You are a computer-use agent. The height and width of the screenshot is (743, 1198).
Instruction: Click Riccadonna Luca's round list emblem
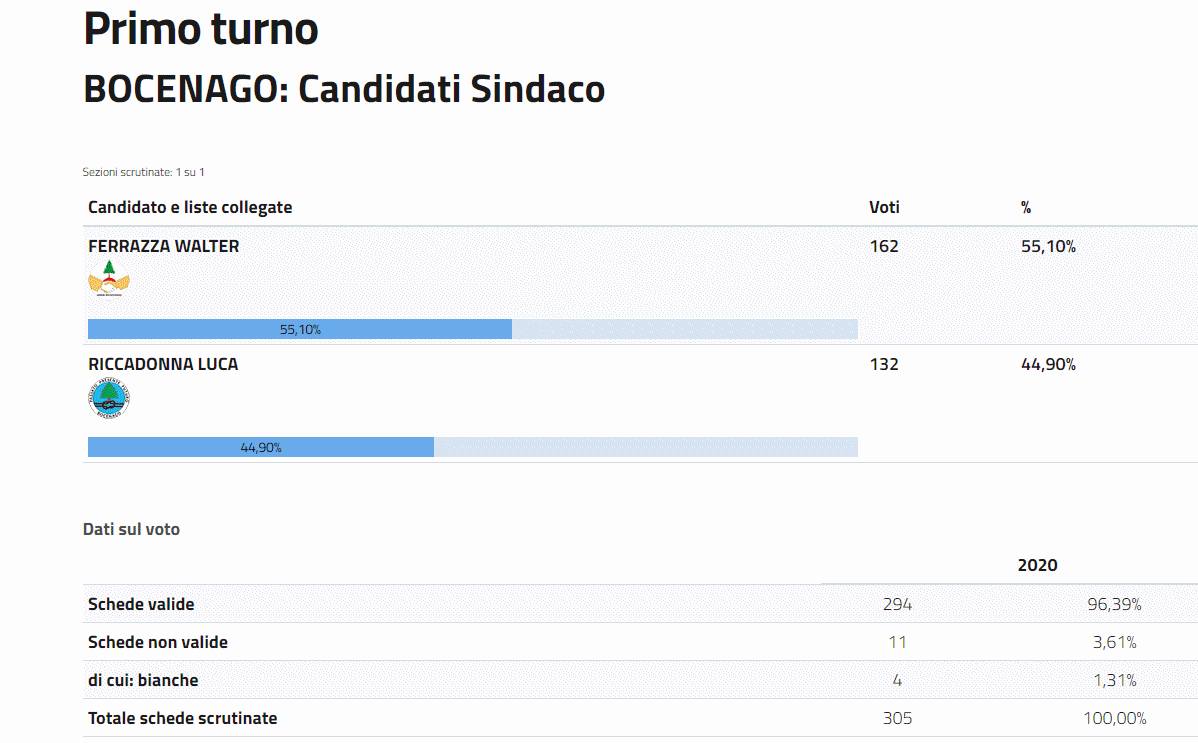pos(109,398)
